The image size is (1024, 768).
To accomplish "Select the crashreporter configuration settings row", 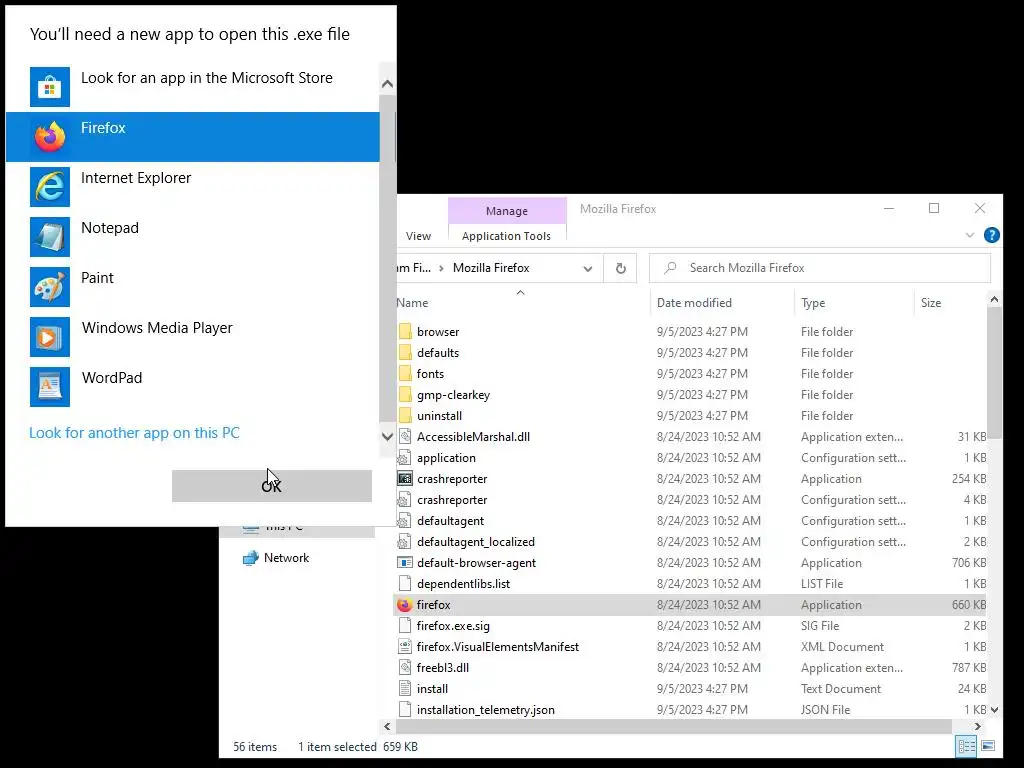I will pyautogui.click(x=691, y=500).
